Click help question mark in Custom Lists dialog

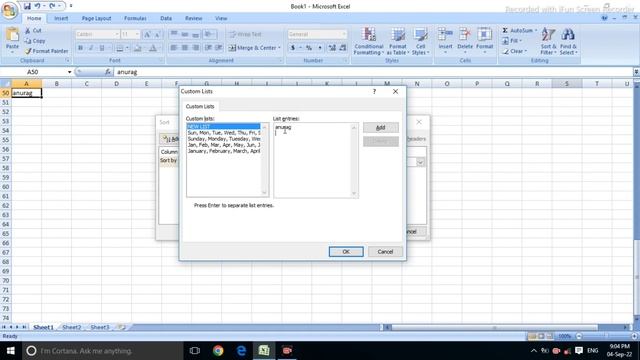click(x=374, y=91)
